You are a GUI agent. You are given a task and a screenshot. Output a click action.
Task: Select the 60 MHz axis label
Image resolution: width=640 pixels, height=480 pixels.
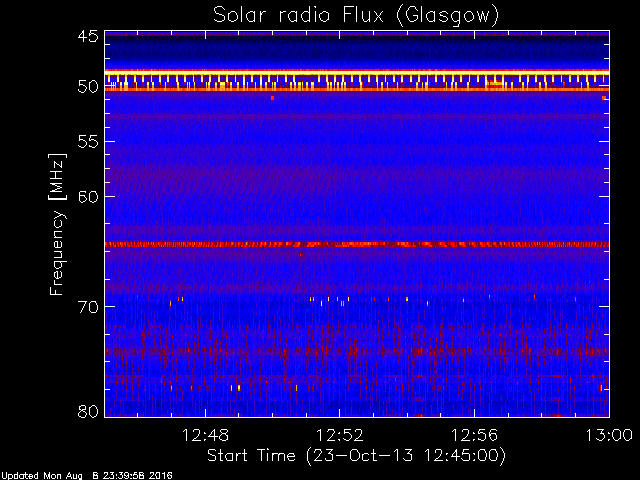88,196
